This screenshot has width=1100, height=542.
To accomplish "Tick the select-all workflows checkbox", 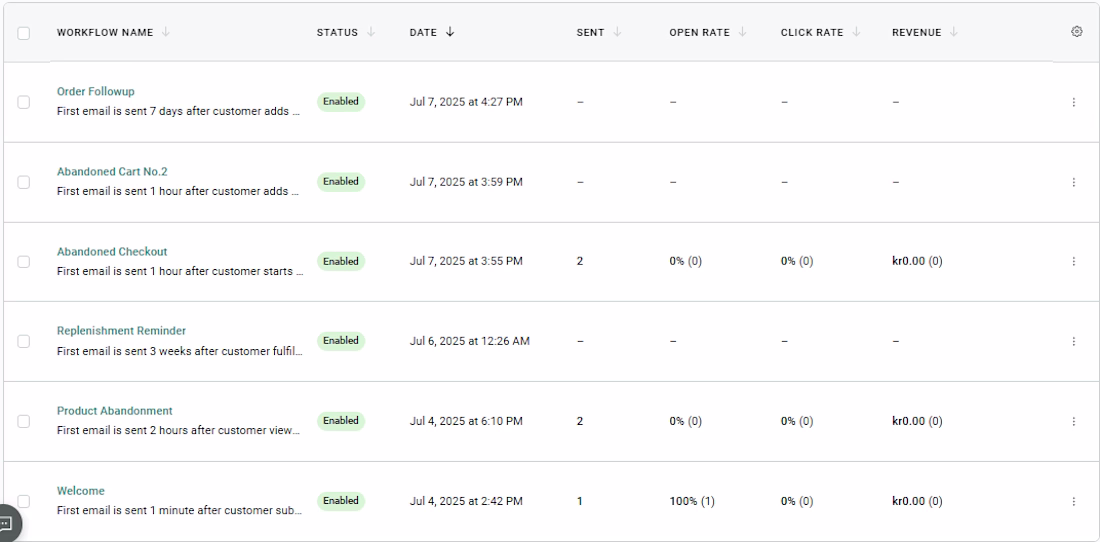I will (24, 32).
